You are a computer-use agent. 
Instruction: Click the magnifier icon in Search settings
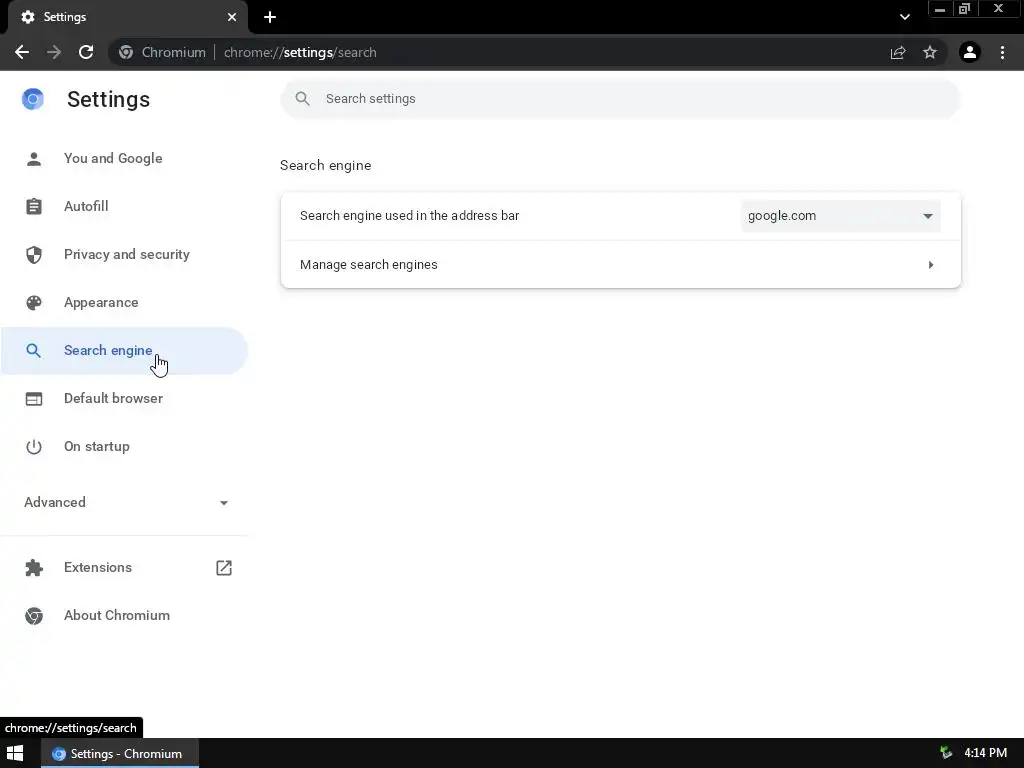(302, 99)
